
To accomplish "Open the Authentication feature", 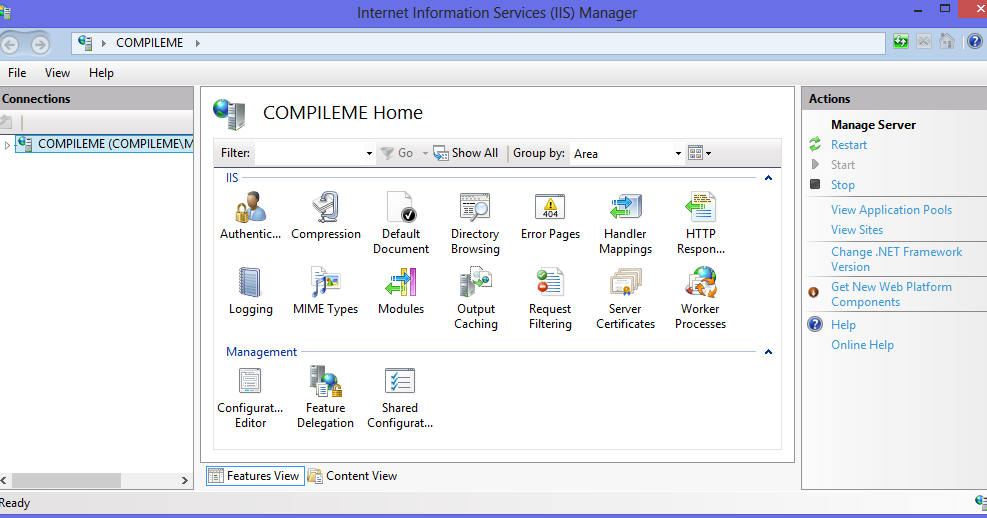I will [x=251, y=217].
